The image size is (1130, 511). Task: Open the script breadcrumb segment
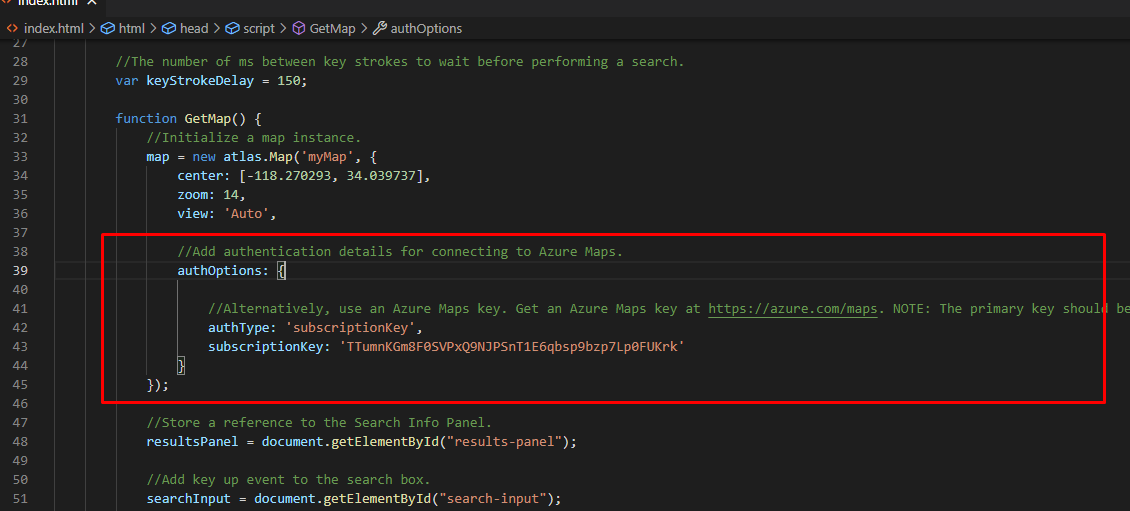coord(259,29)
